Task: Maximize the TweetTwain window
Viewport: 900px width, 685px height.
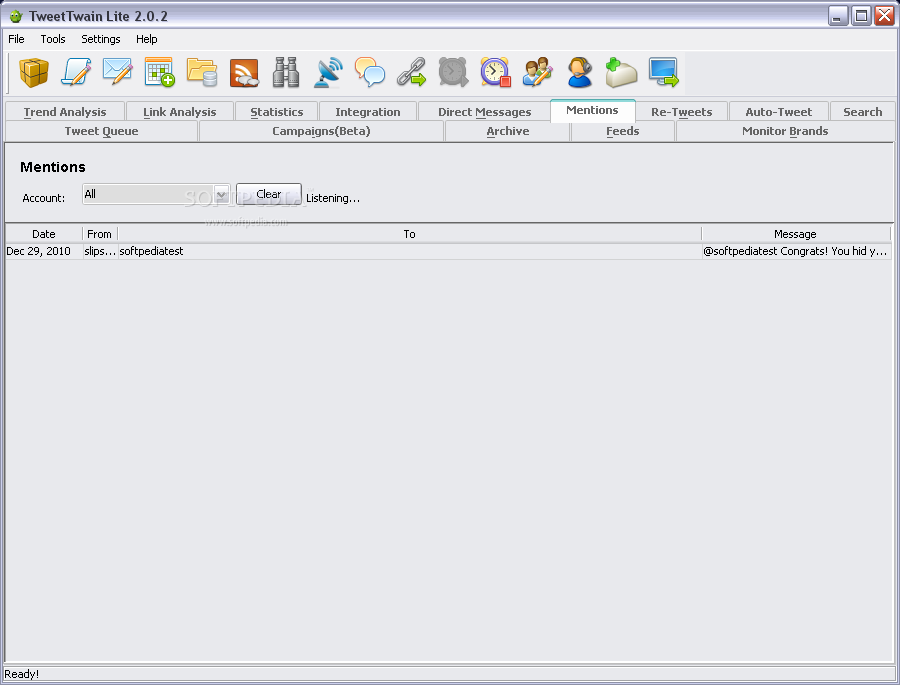Action: tap(861, 16)
